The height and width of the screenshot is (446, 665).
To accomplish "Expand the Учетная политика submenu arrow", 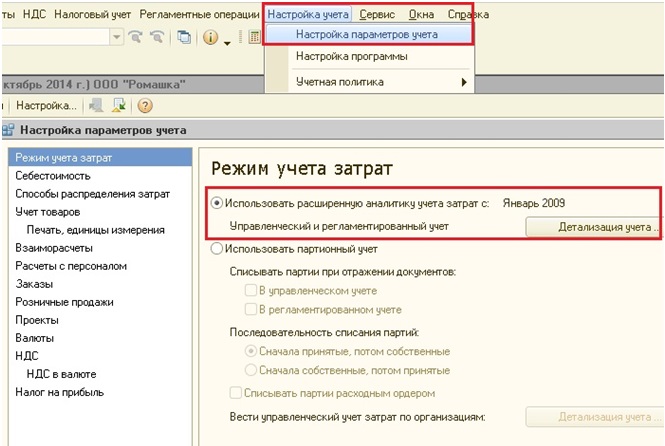I will pyautogui.click(x=464, y=82).
